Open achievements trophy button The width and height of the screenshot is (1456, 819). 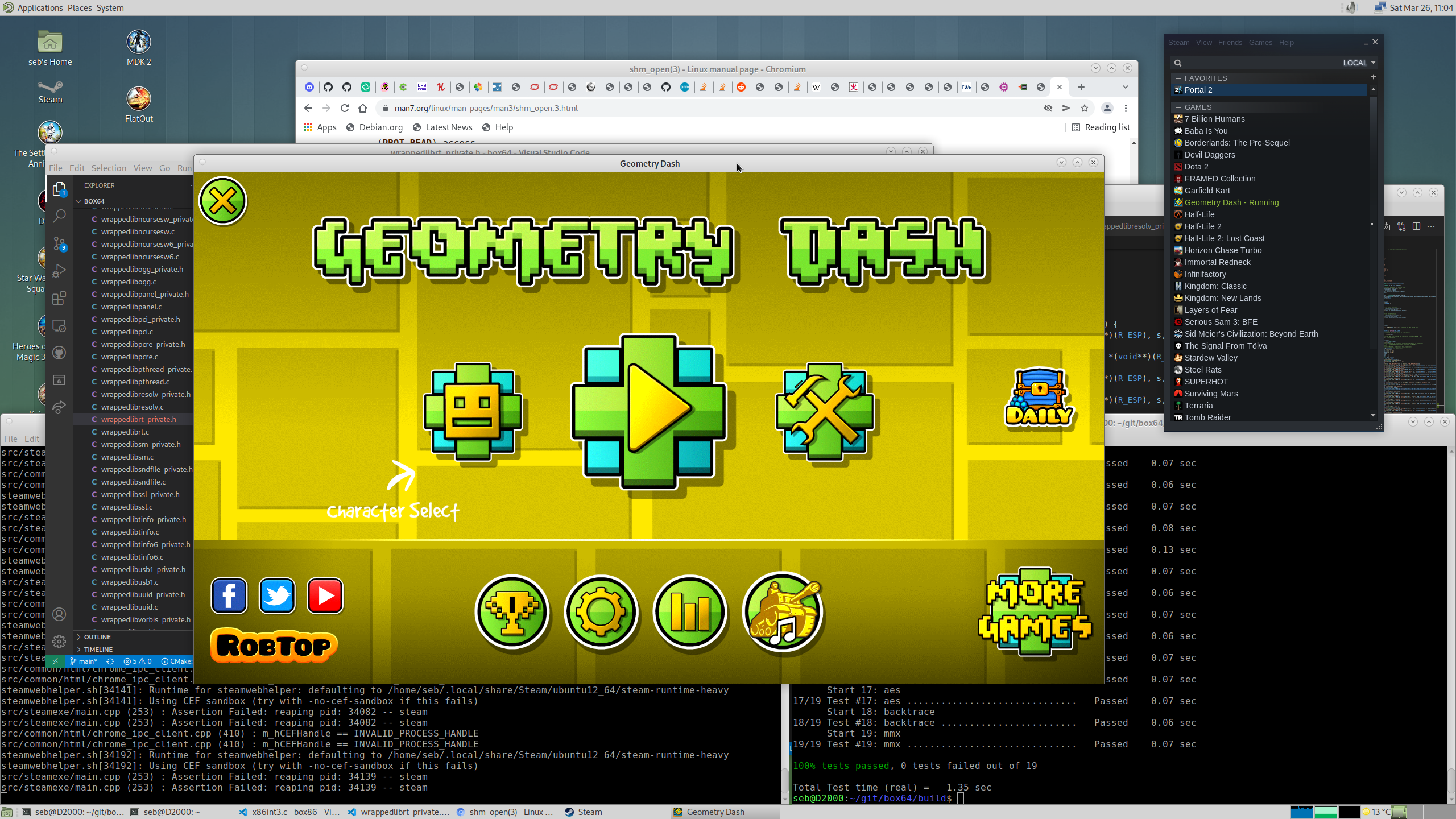512,612
